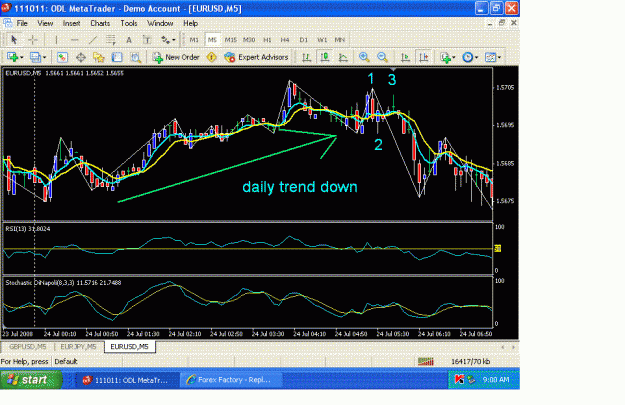Image resolution: width=625 pixels, height=405 pixels.
Task: Open the MetaEditor yellow diamond icon
Action: point(212,57)
